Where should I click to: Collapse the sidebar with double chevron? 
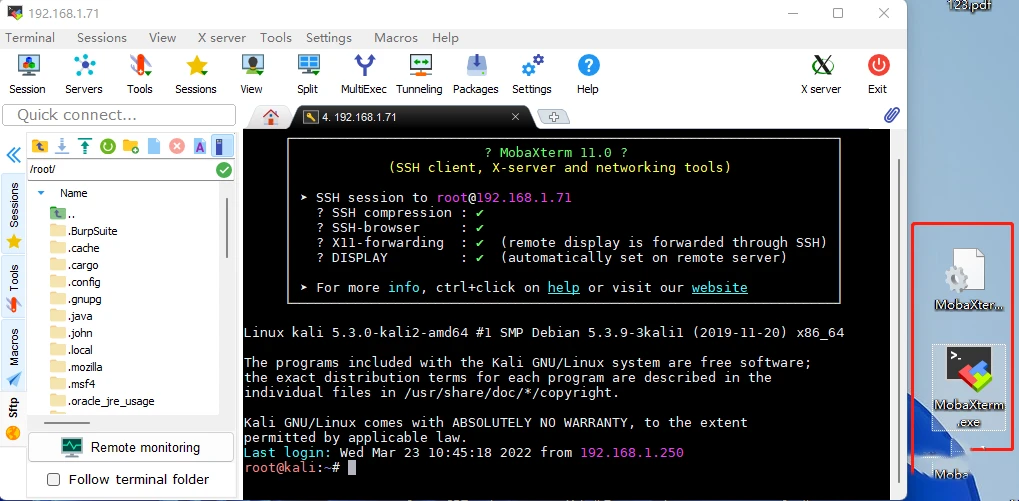coord(14,155)
